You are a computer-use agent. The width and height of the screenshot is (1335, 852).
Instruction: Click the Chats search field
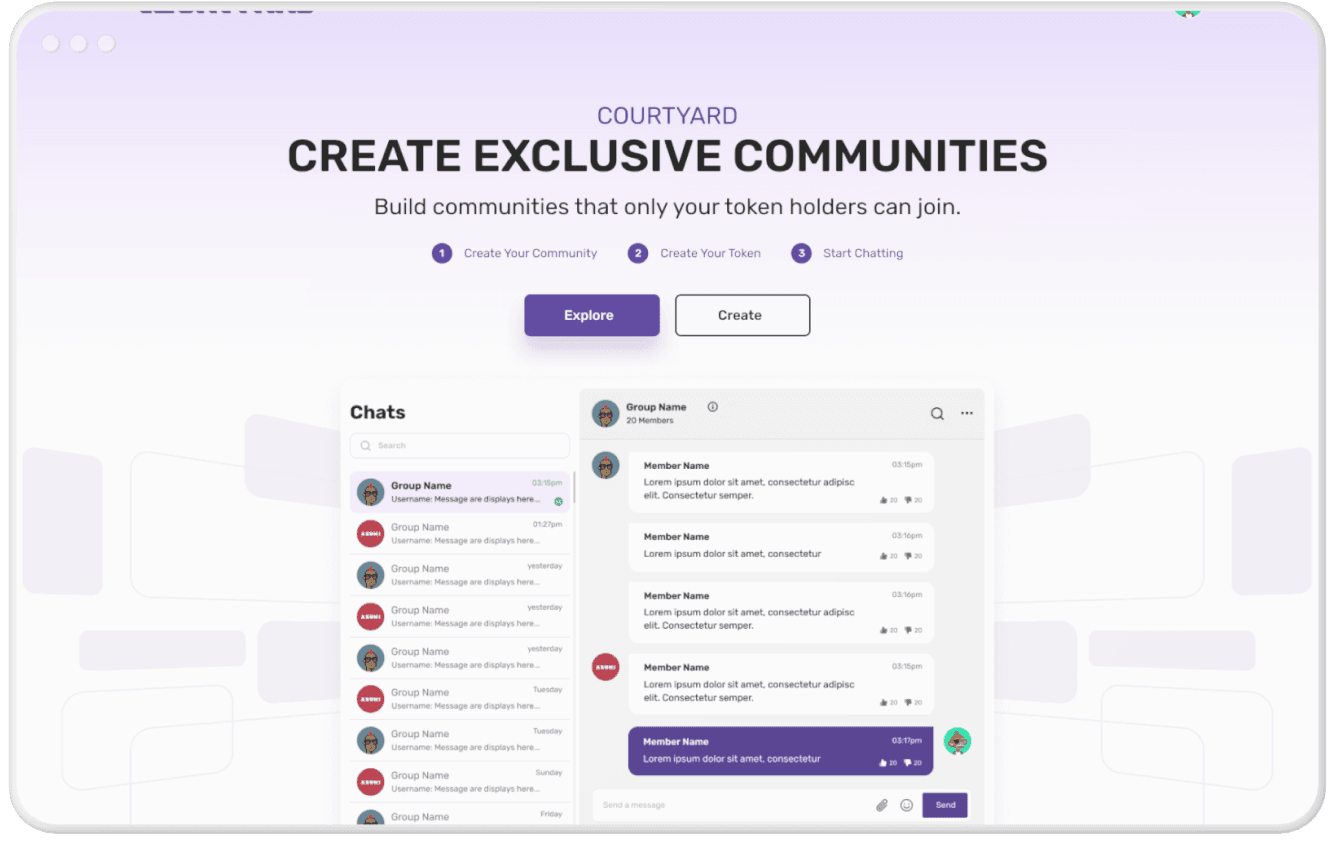click(460, 446)
